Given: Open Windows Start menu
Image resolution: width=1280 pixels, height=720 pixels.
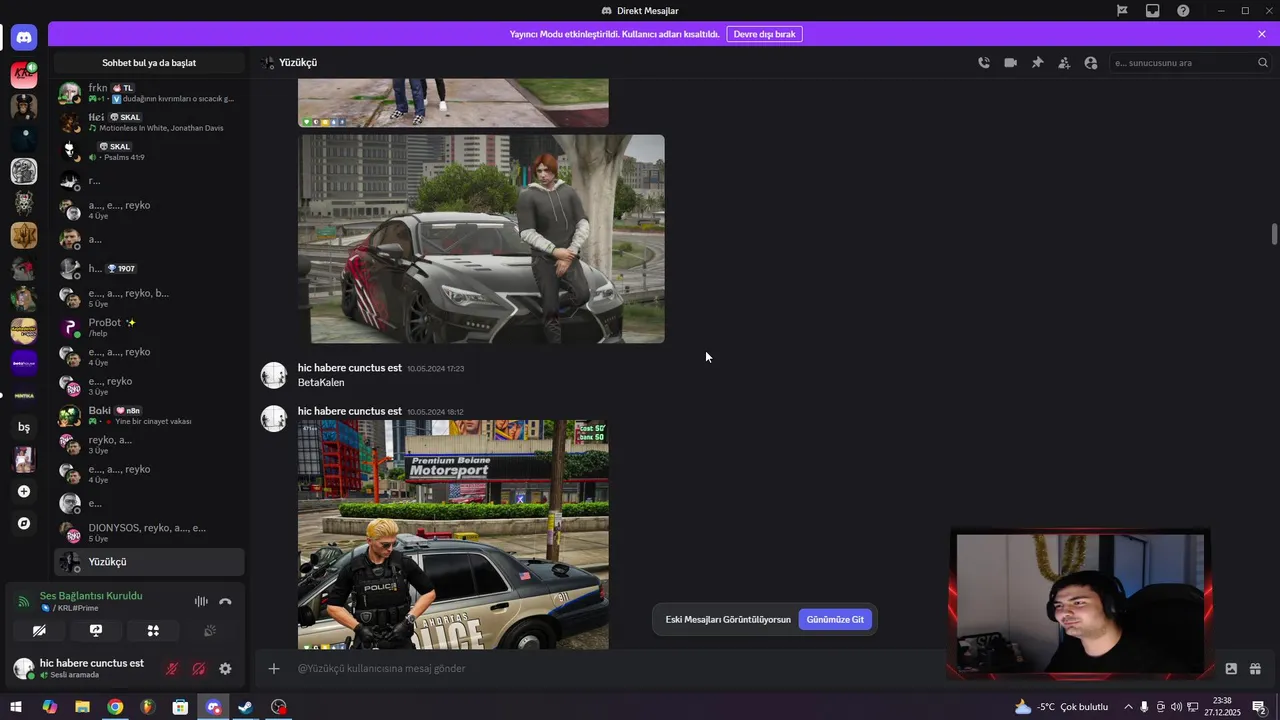Looking at the screenshot, I should tap(16, 707).
